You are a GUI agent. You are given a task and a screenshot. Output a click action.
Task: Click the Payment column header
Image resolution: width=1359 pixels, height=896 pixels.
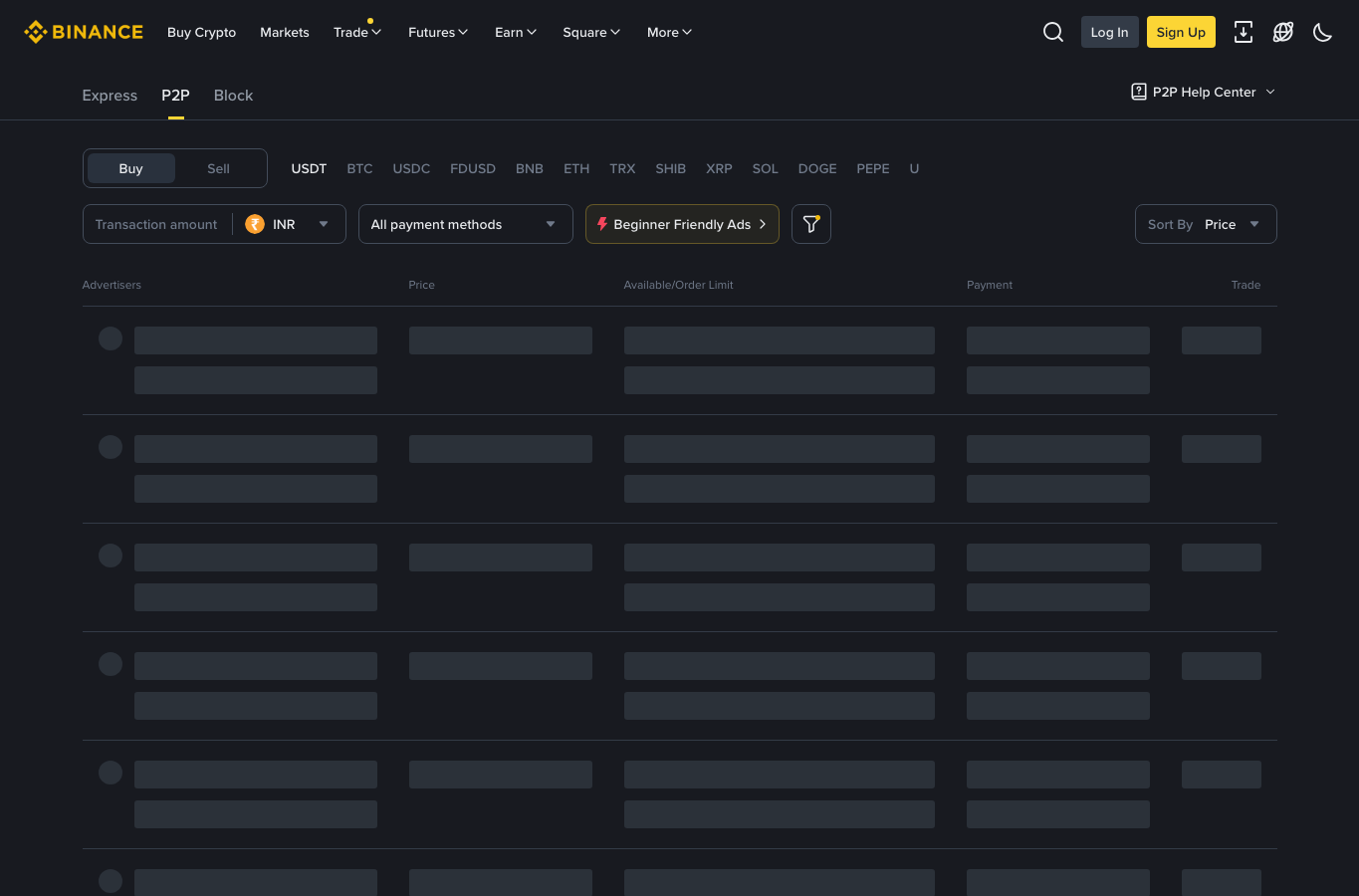[990, 285]
